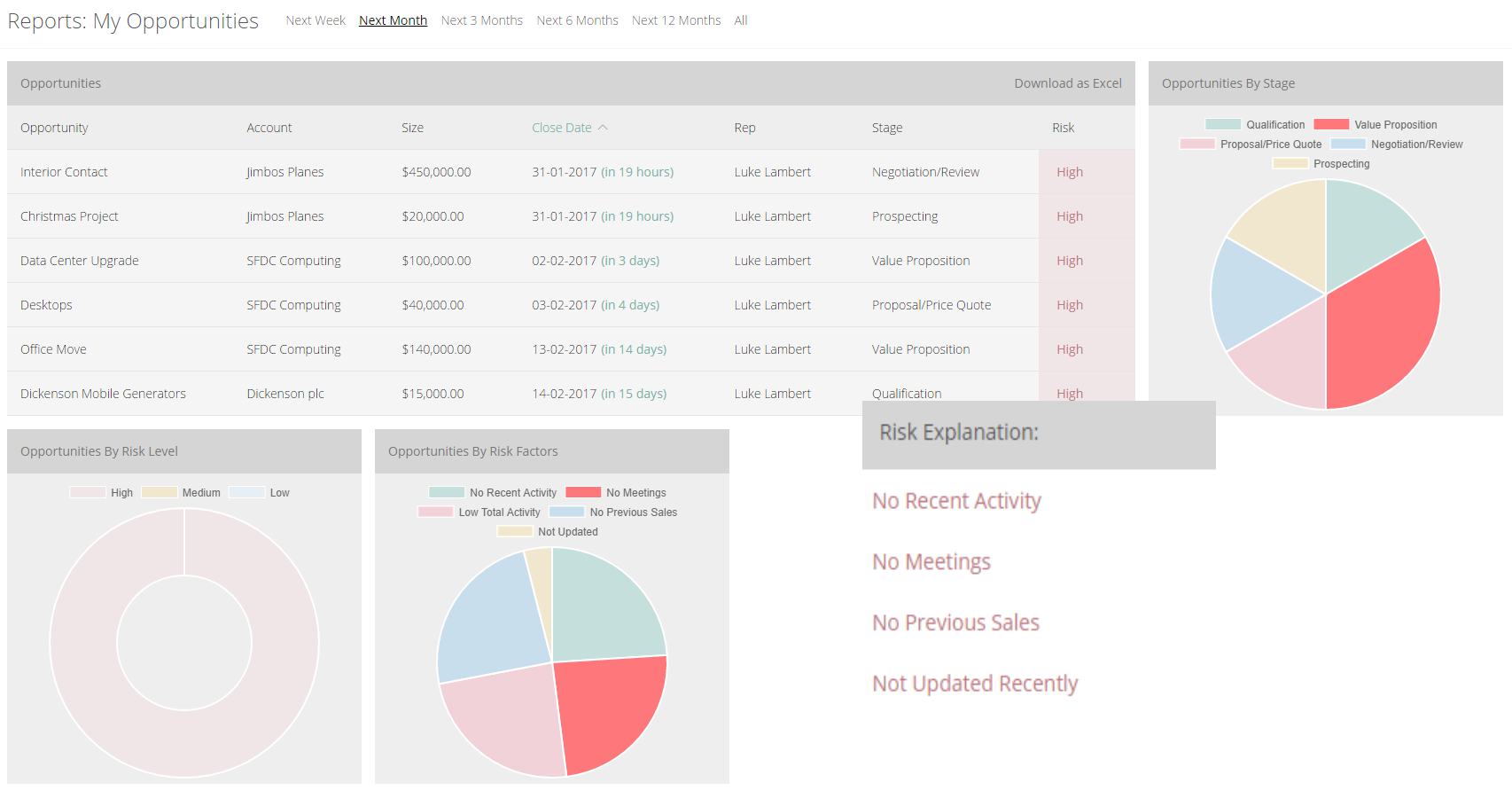The height and width of the screenshot is (806, 1512).
Task: Sort table by Size column header
Action: 412,128
